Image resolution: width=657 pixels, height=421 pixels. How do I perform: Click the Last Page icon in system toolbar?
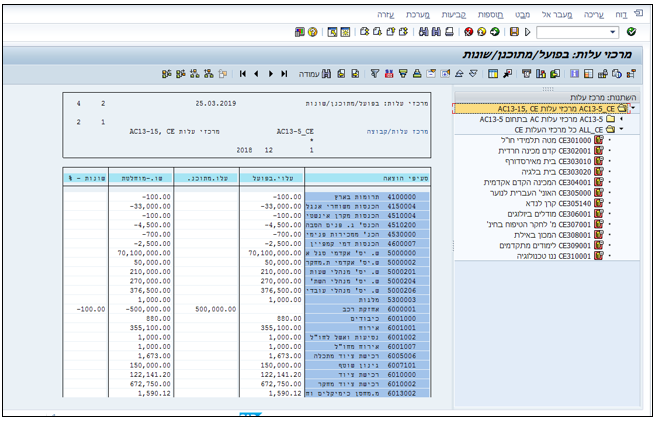point(365,32)
